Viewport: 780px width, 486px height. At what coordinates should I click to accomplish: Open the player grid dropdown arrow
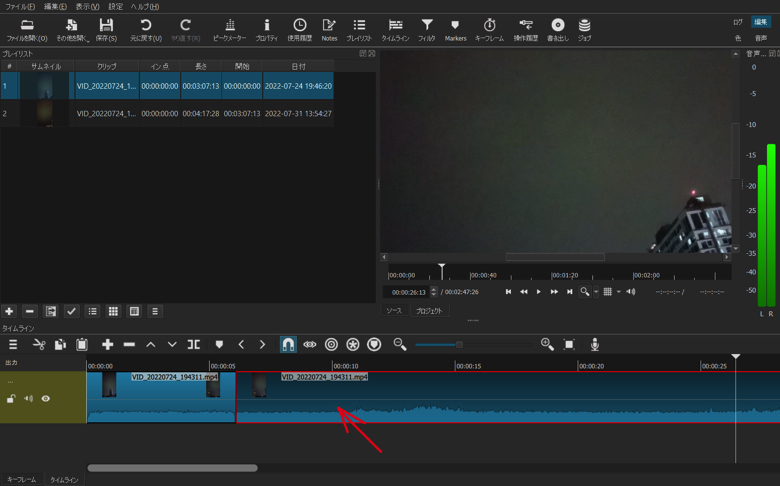click(618, 292)
